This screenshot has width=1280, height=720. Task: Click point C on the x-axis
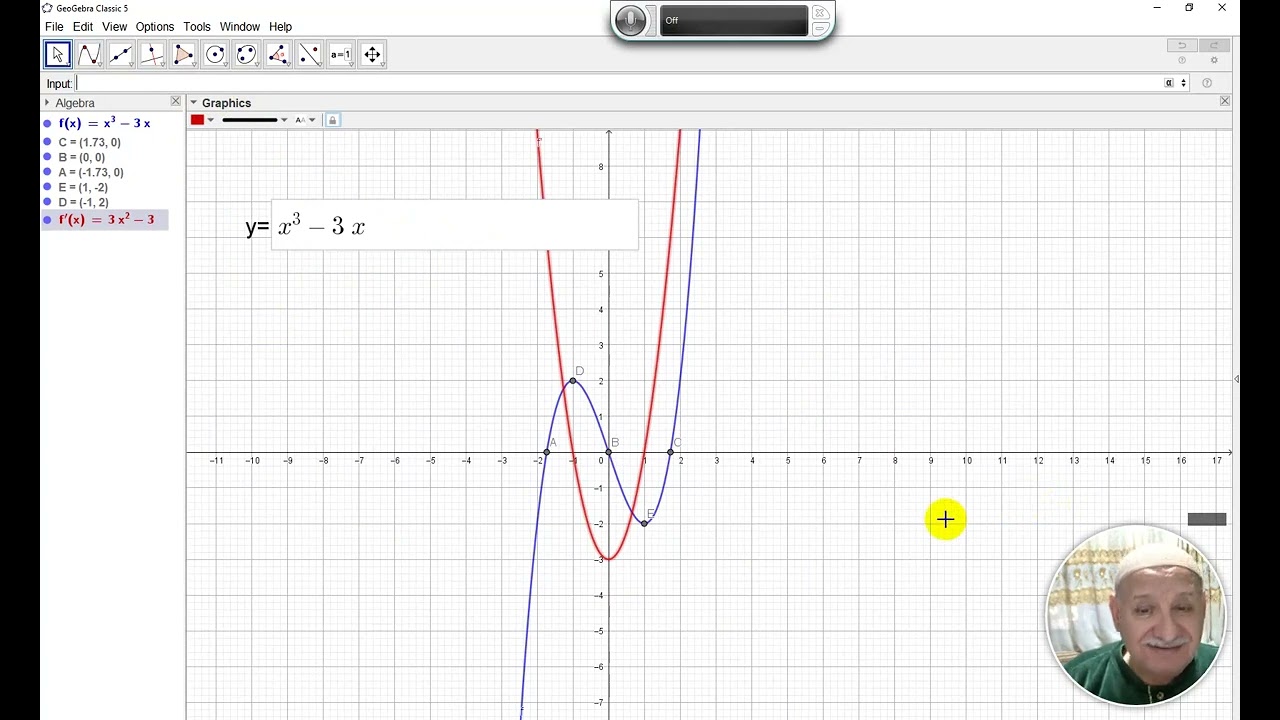click(671, 452)
